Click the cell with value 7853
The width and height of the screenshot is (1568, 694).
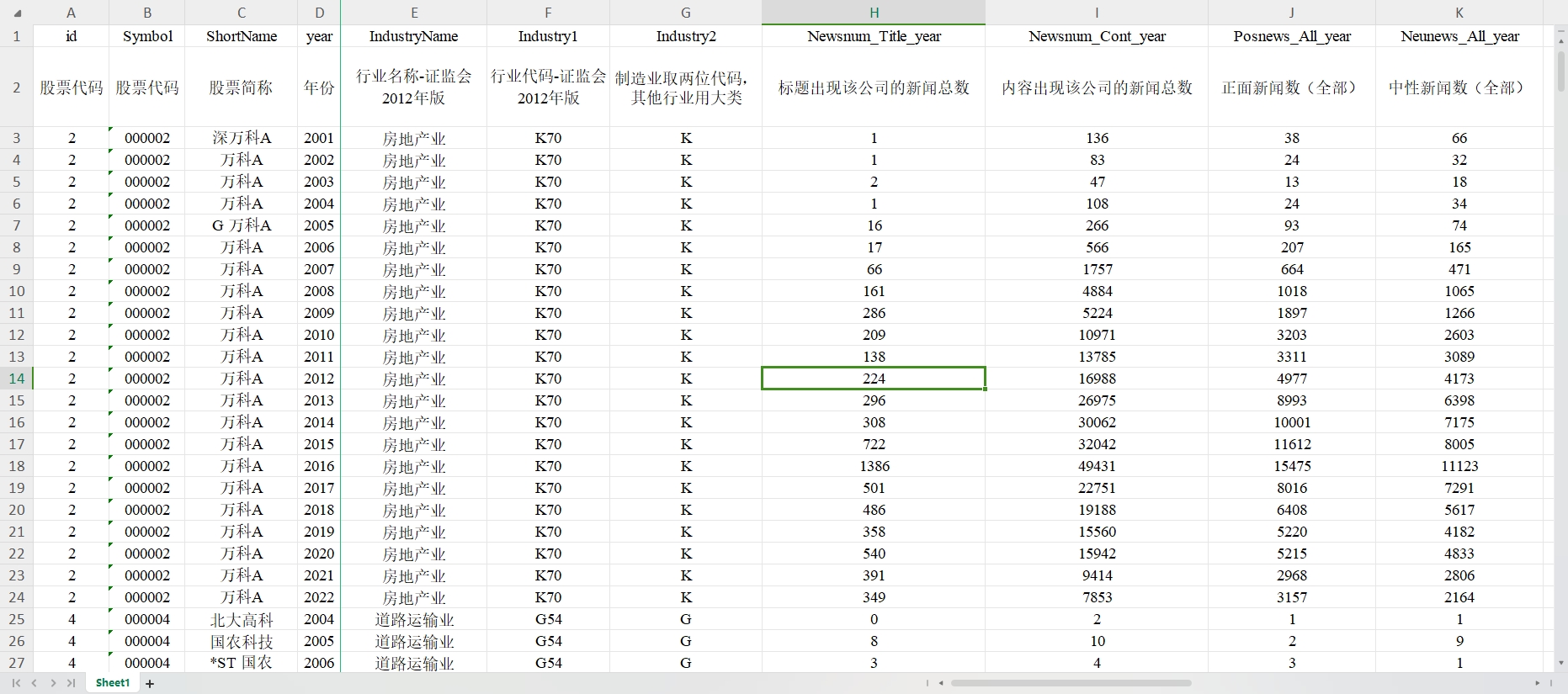pos(1097,597)
